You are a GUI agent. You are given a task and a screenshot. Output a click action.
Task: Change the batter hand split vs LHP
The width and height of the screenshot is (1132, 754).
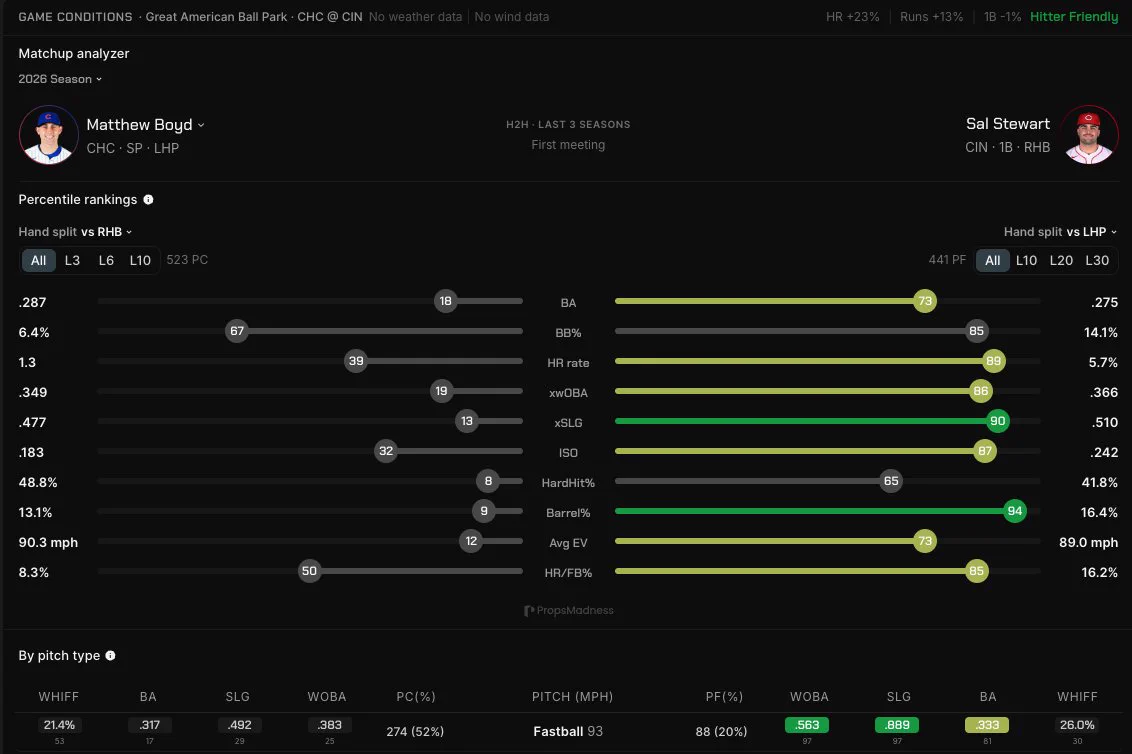(x=1060, y=232)
